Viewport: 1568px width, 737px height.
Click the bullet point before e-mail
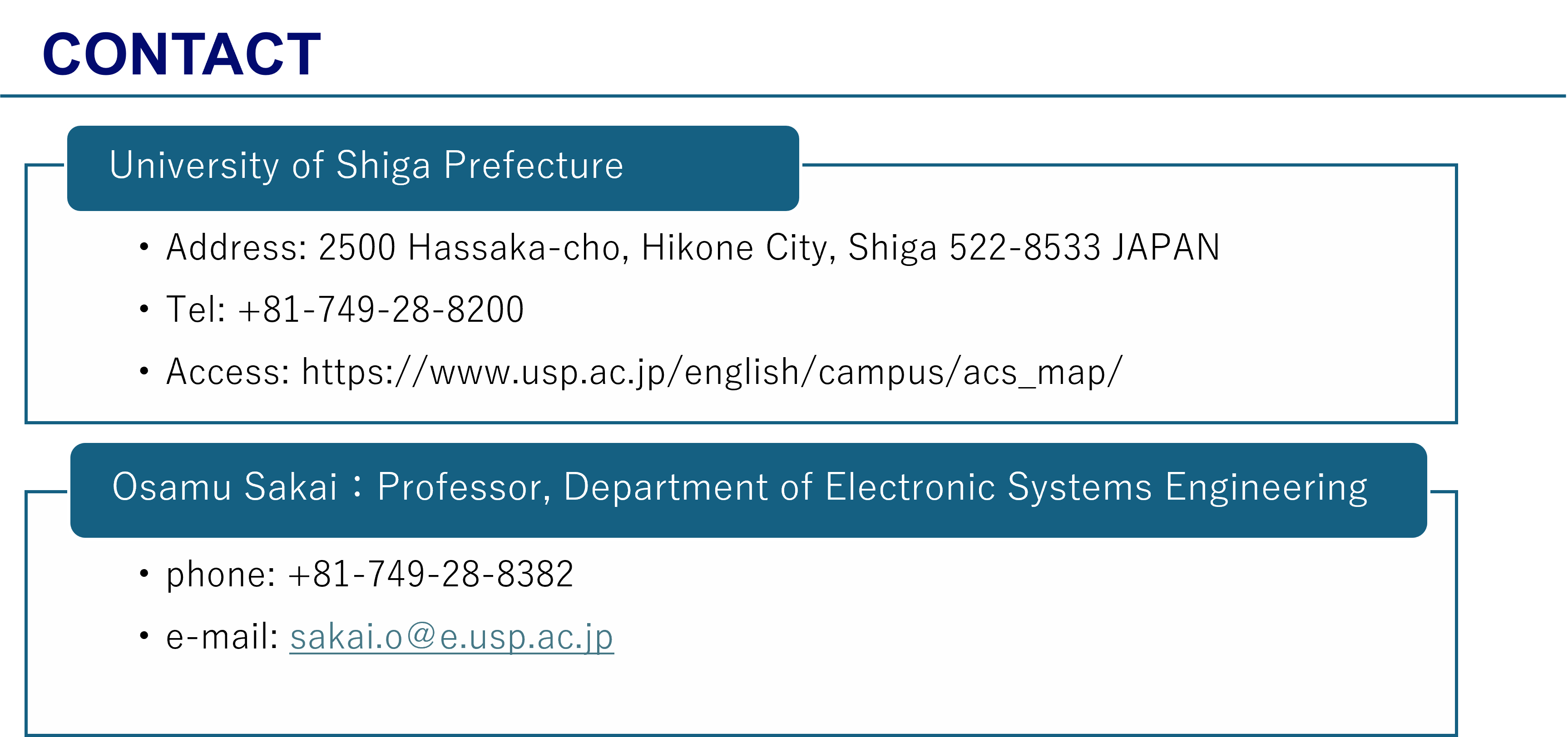(143, 637)
